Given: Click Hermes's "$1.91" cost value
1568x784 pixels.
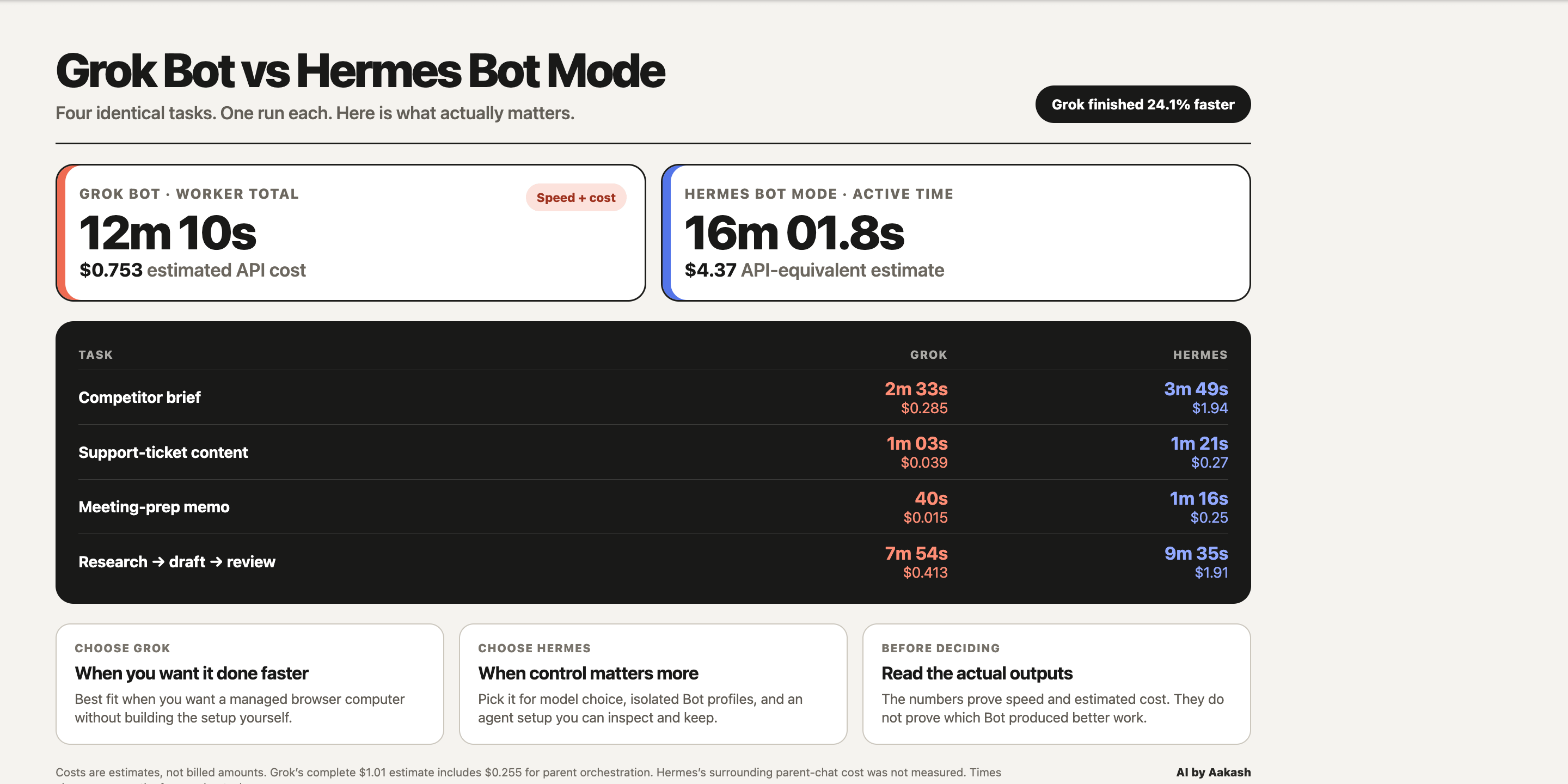Looking at the screenshot, I should coord(1211,572).
